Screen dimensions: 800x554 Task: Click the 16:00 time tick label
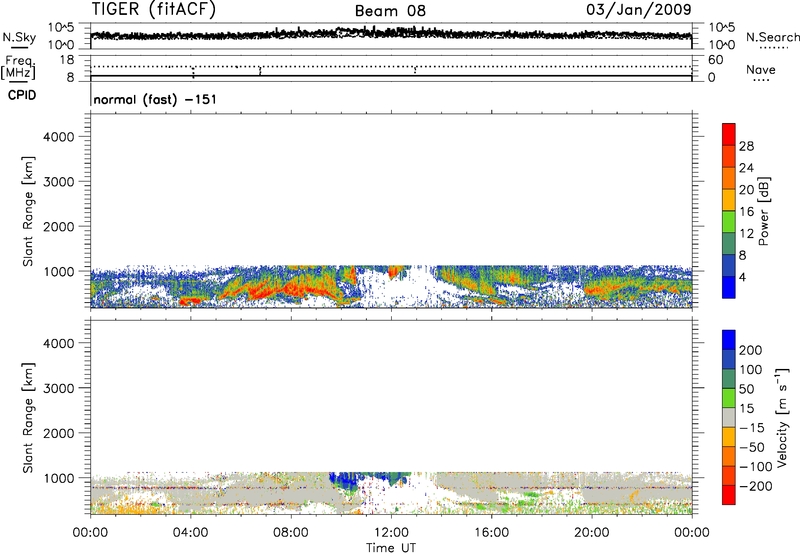click(491, 533)
